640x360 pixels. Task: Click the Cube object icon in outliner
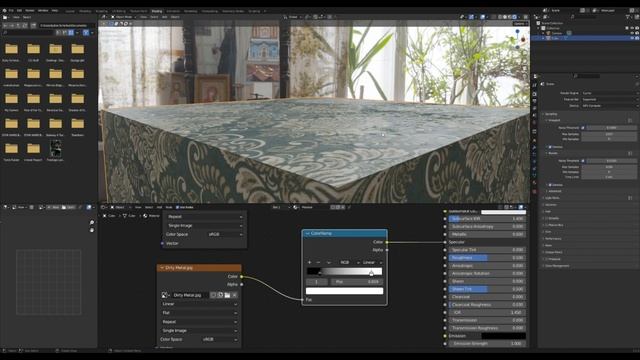click(548, 38)
